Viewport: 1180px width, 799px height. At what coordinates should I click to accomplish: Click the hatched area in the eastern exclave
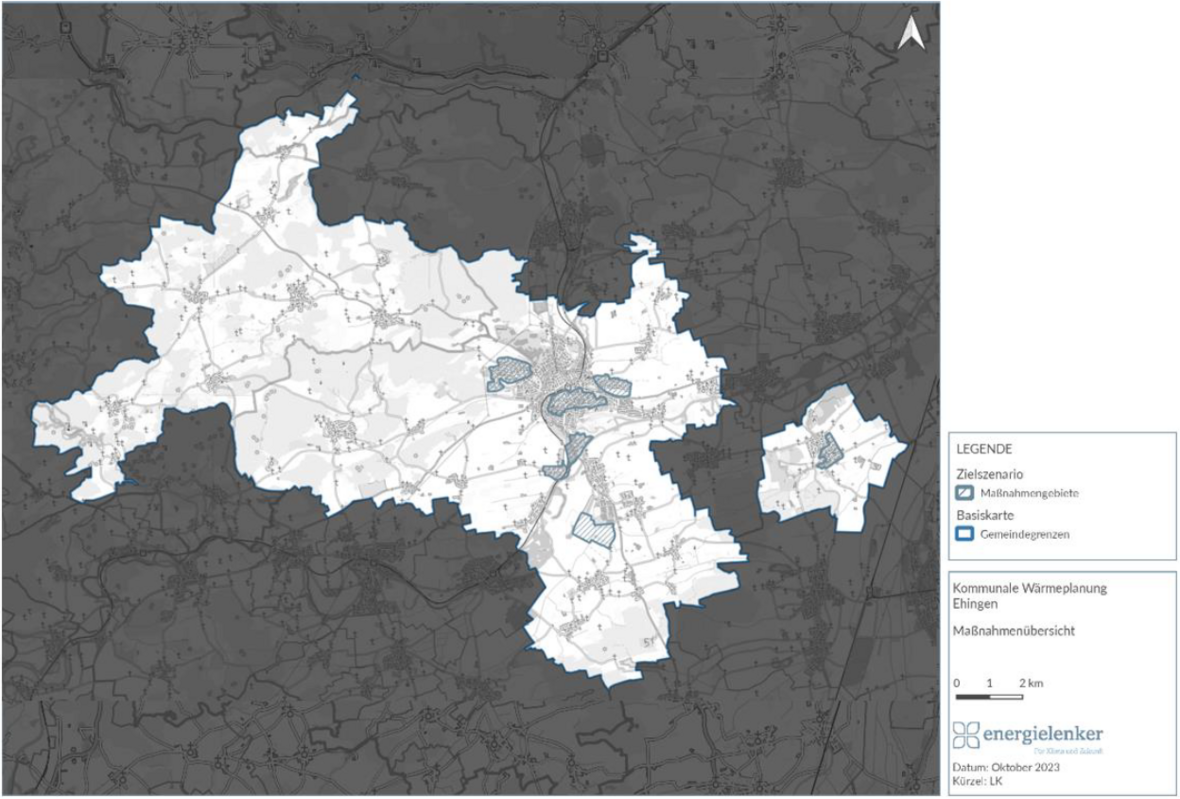click(x=828, y=450)
